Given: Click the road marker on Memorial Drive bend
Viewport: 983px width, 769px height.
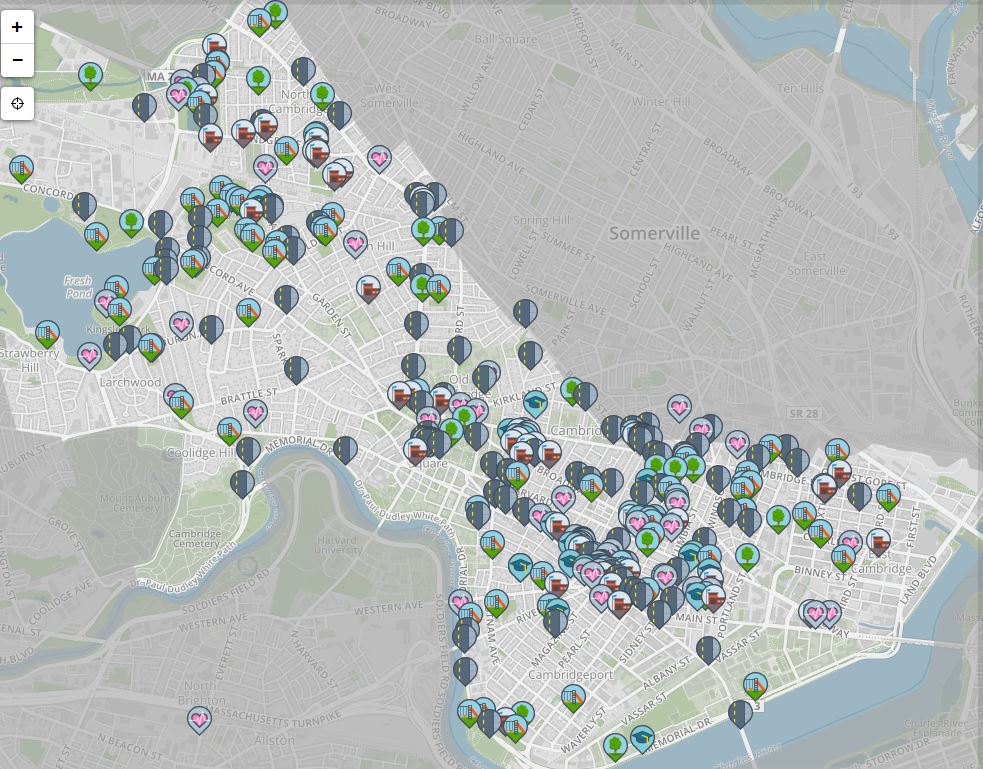Looking at the screenshot, I should 345,449.
